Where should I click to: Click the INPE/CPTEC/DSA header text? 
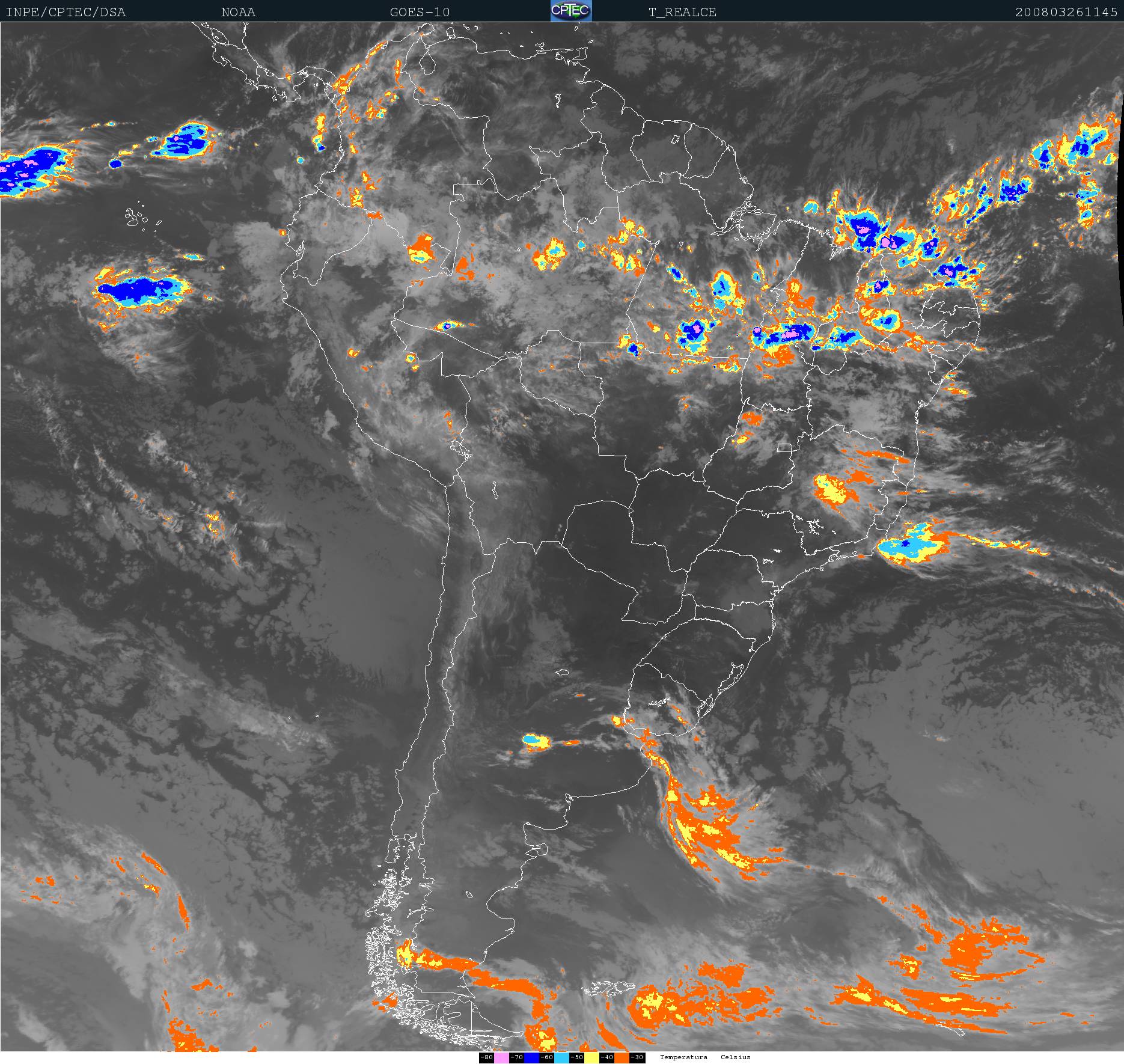tap(66, 12)
